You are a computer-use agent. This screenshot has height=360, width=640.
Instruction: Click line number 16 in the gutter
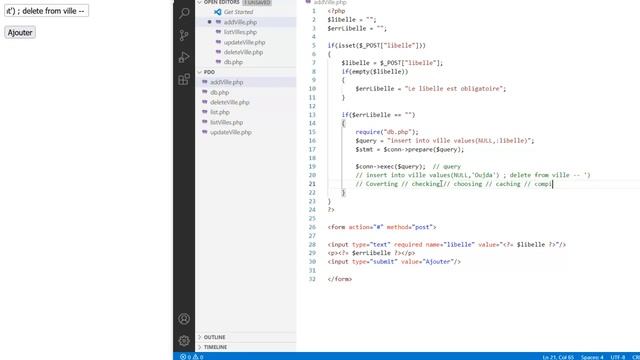[312, 140]
